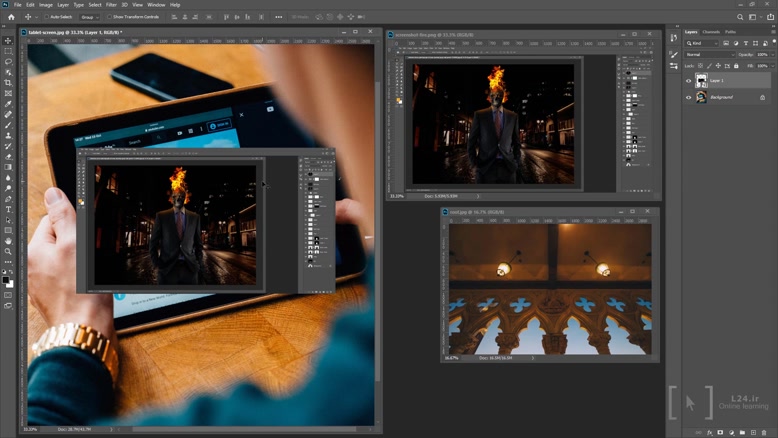Select the Rectangular Marquee tool

[8, 50]
